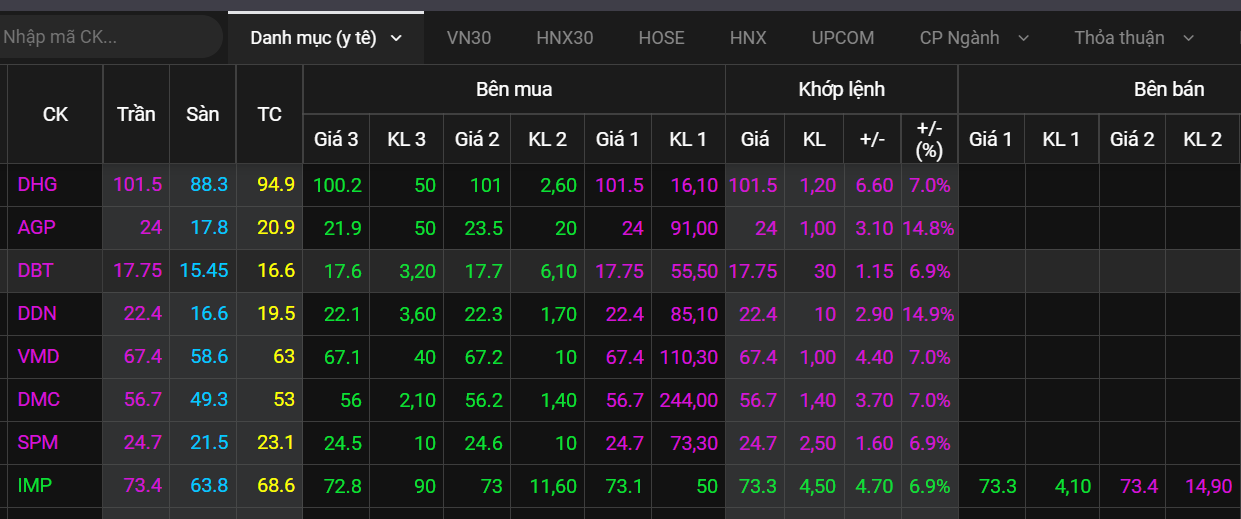Click DMC buy volume 244,00
Screen dimensions: 1241x519
pos(689,399)
